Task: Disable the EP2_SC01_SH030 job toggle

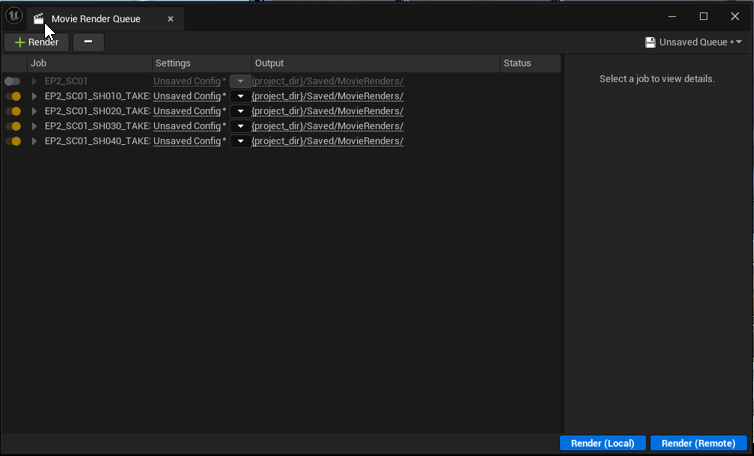Action: [12, 126]
